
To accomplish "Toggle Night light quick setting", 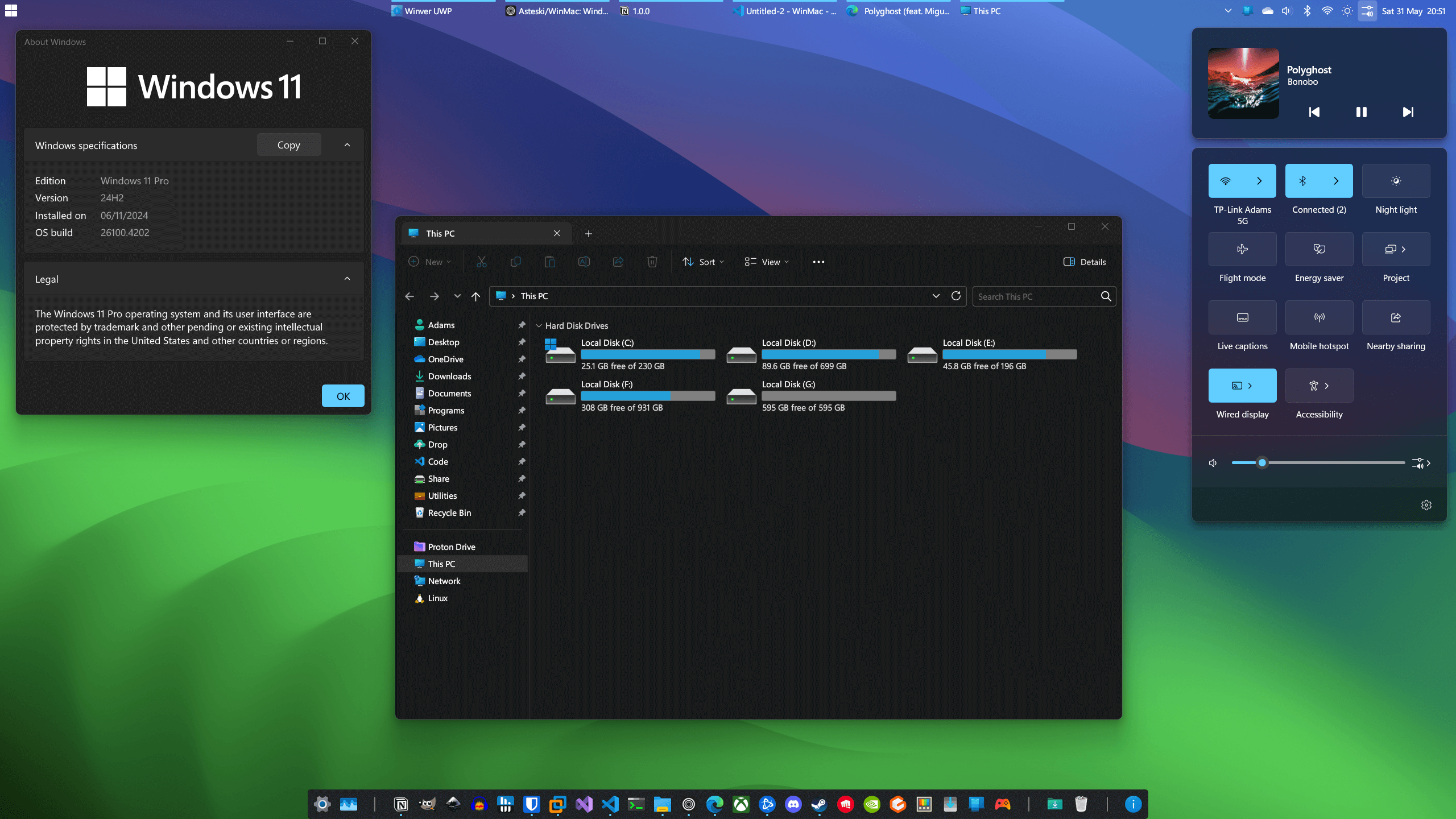I will pyautogui.click(x=1396, y=181).
